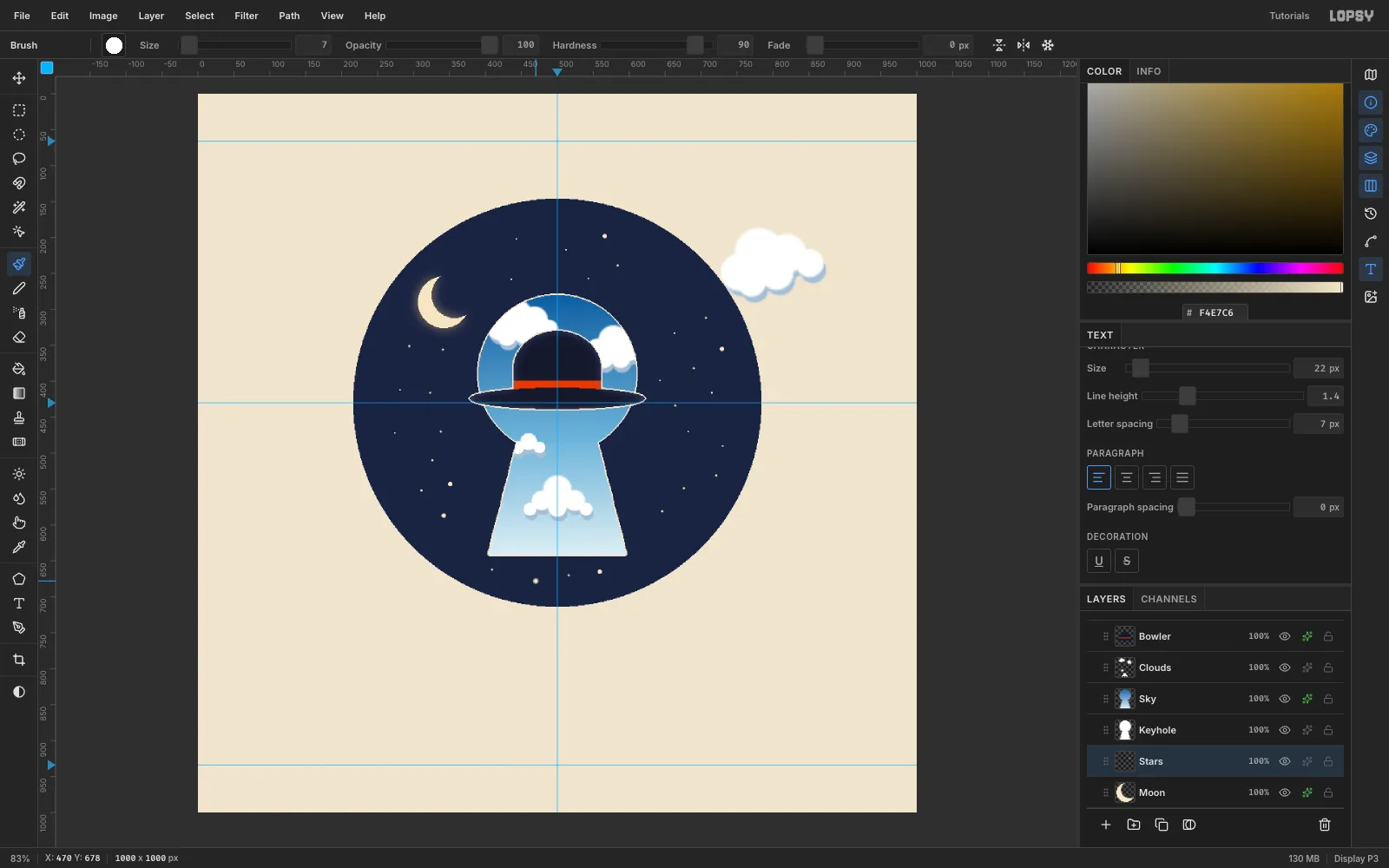The width and height of the screenshot is (1389, 868).
Task: Select the Spray tool
Action: (x=19, y=312)
